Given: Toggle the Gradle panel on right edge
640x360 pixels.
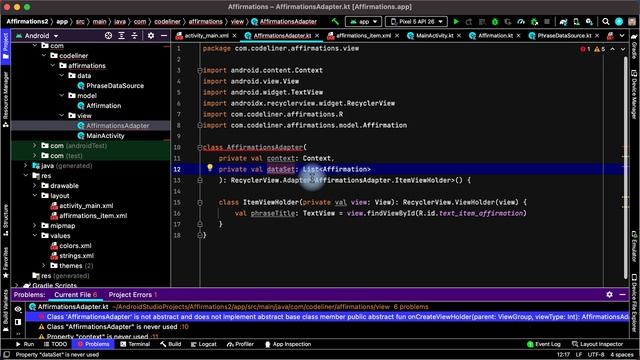Looking at the screenshot, I should (x=634, y=47).
